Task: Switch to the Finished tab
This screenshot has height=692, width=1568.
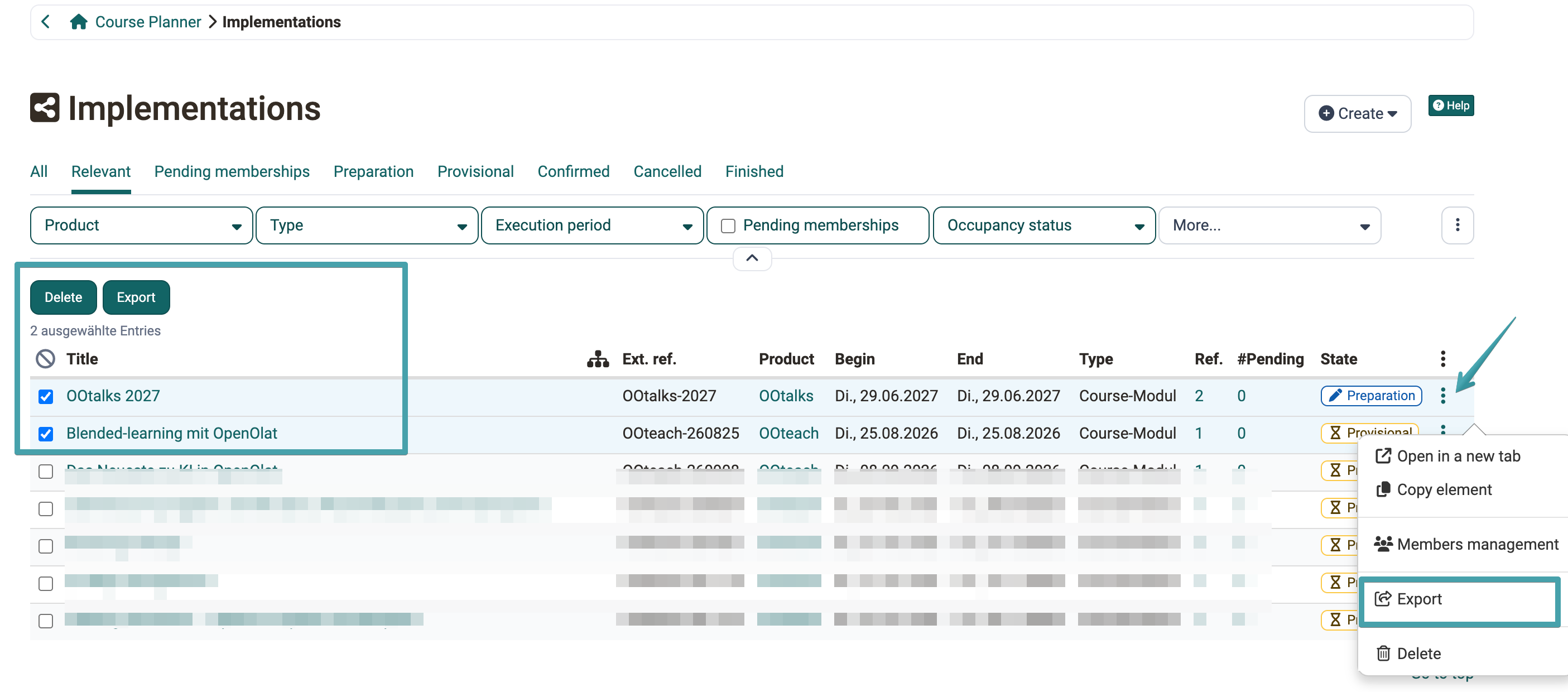Action: pos(754,172)
